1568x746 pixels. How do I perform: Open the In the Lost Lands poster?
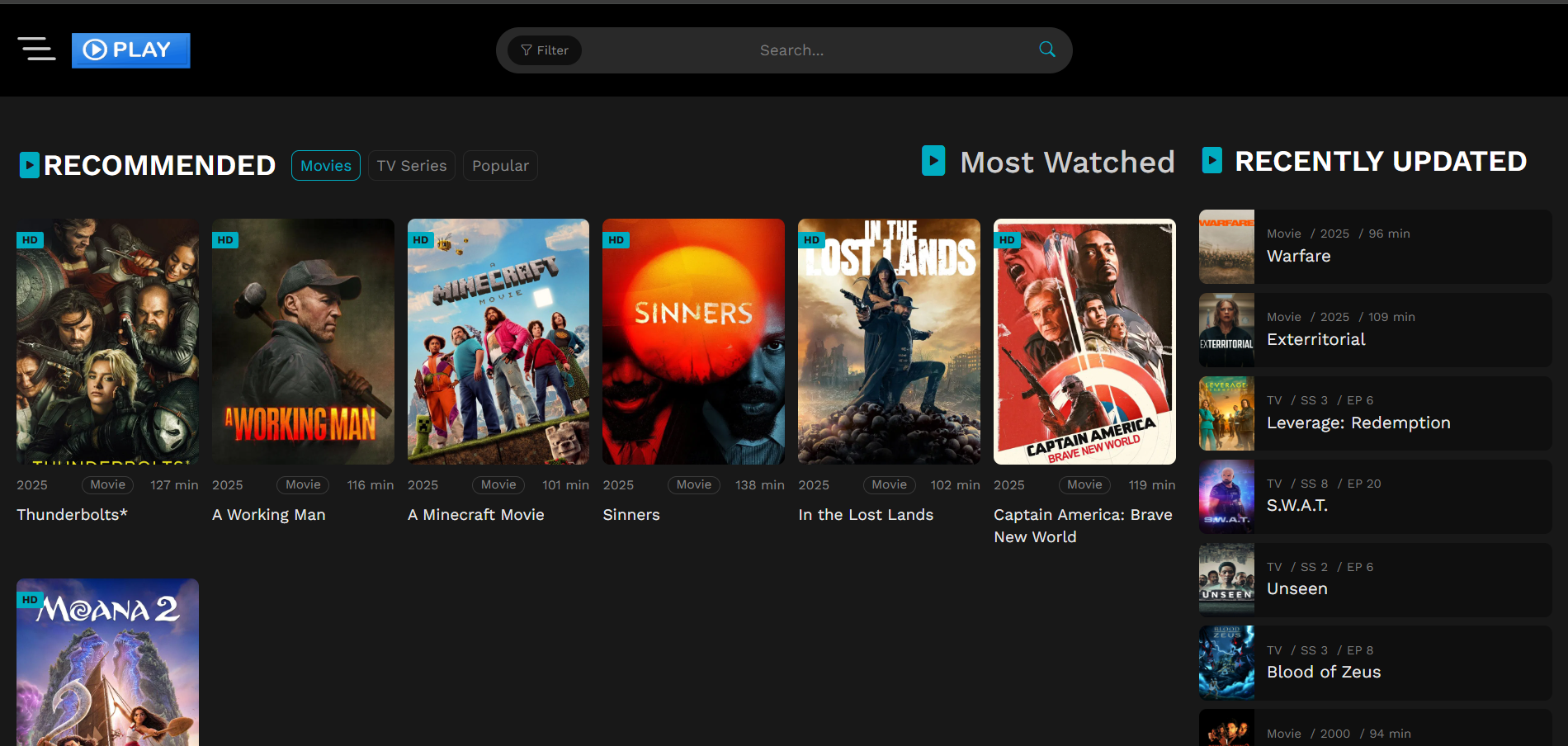coord(889,341)
